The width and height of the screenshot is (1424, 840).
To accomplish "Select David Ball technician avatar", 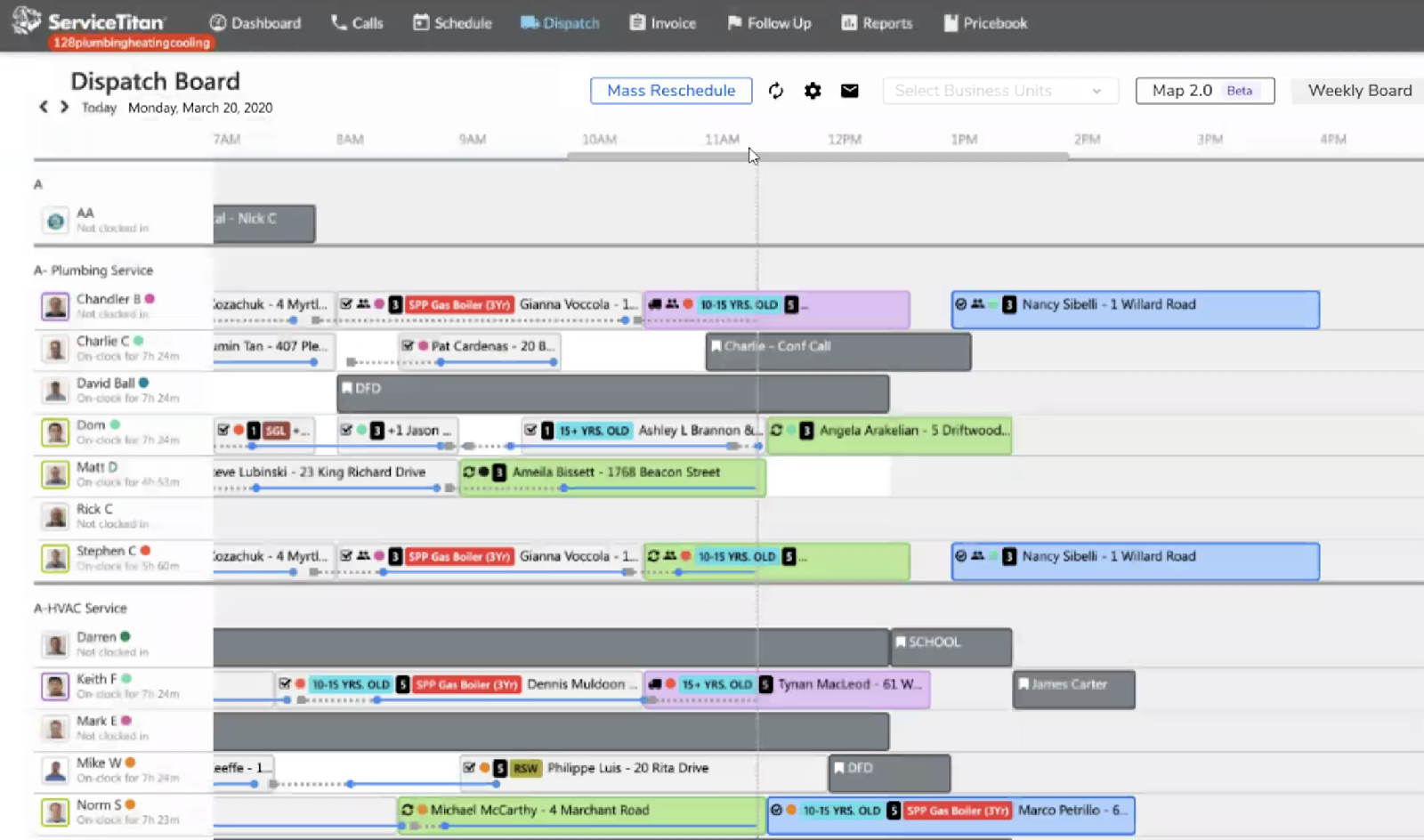I will click(55, 391).
